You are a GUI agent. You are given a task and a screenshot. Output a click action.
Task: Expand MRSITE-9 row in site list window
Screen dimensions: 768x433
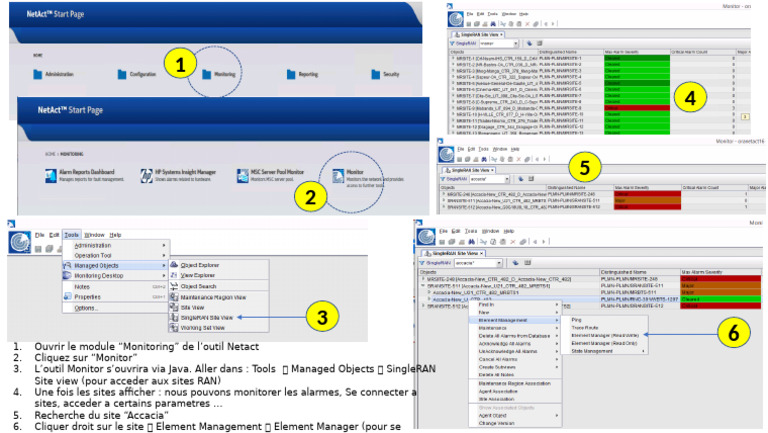[453, 108]
